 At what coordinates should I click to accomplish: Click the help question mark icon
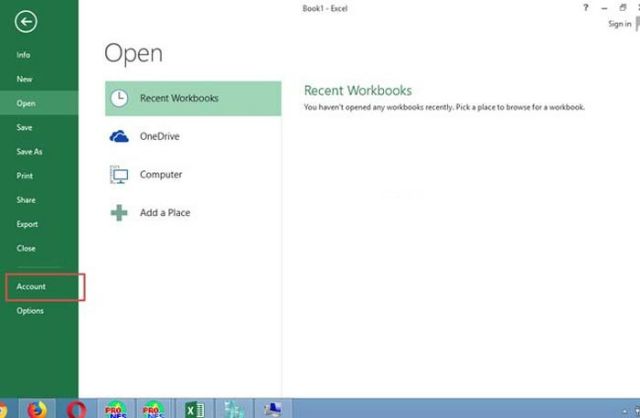click(586, 7)
